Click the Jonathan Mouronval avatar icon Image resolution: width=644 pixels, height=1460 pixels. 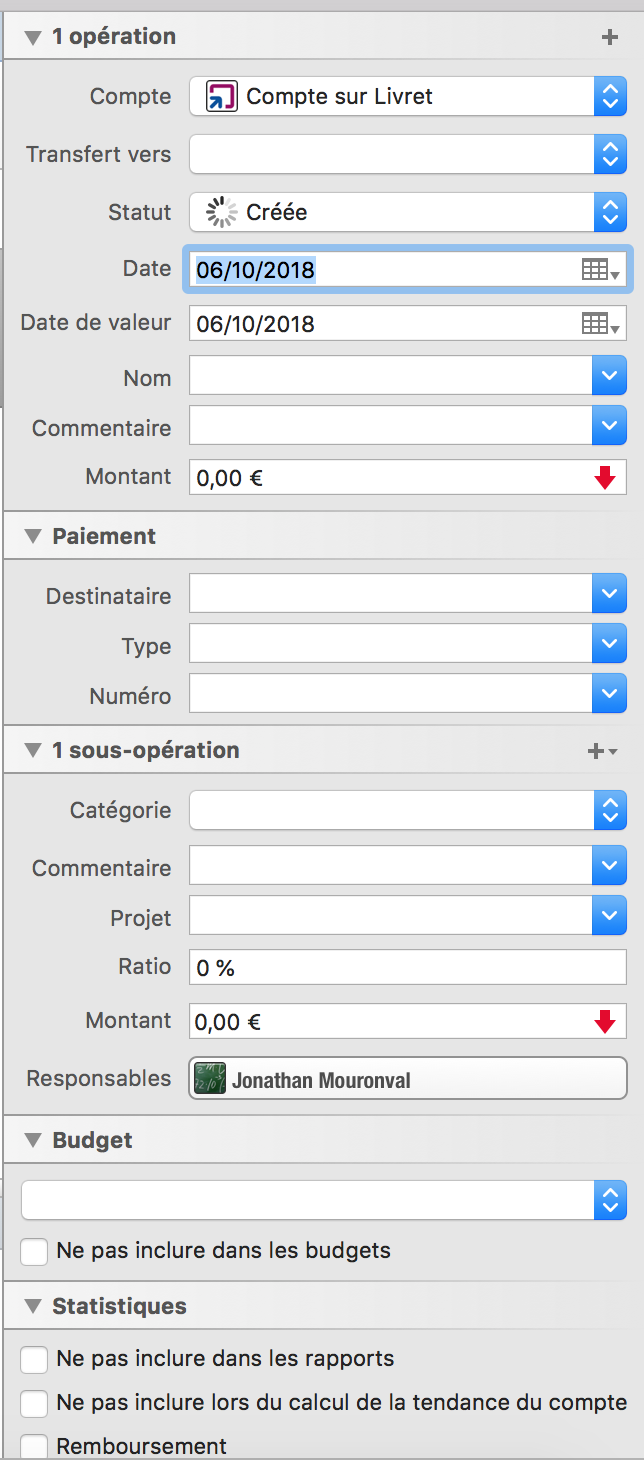210,1080
